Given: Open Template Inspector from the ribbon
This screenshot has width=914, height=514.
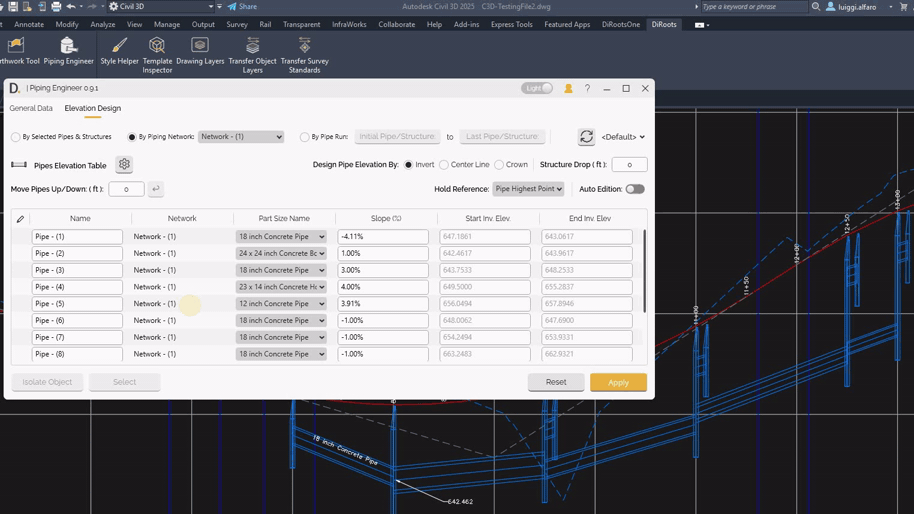Looking at the screenshot, I should click(157, 54).
